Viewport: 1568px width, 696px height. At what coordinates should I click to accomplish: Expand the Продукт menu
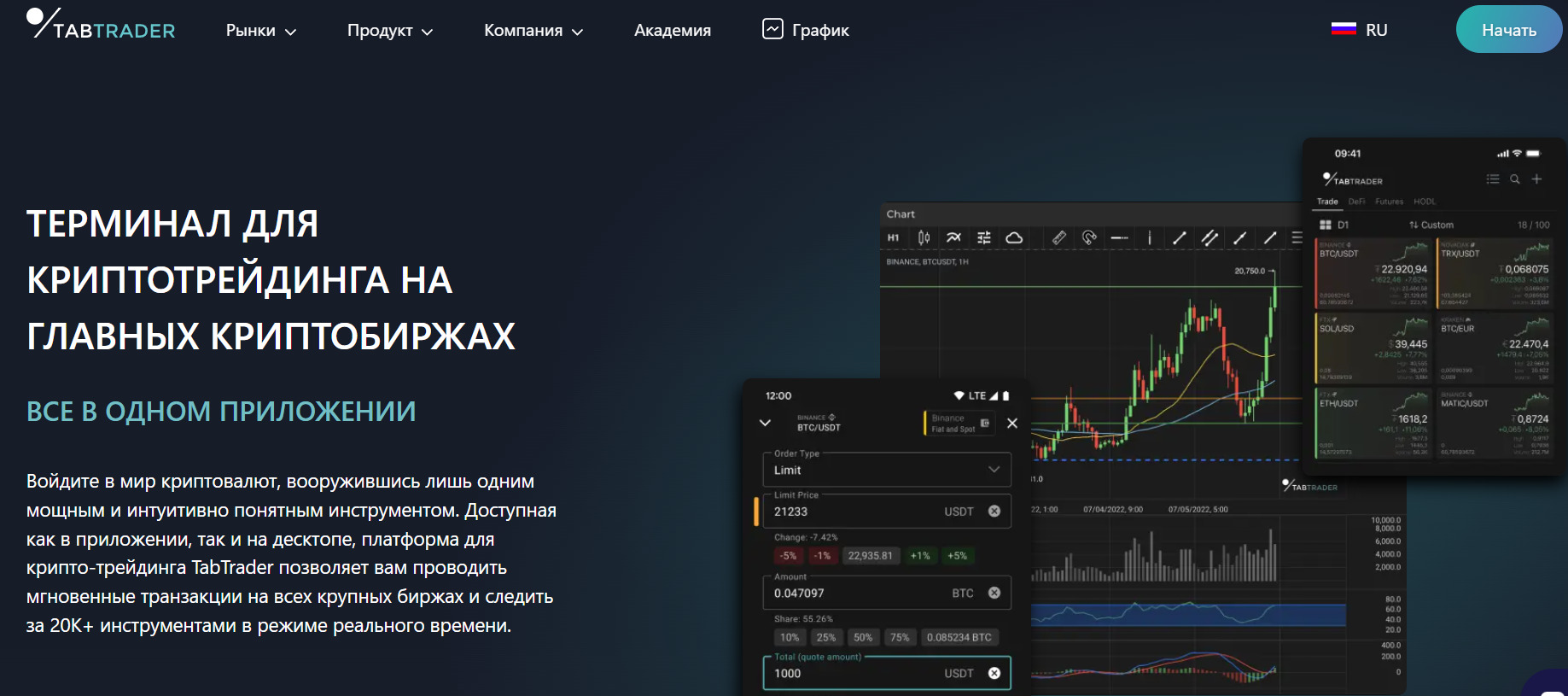[x=390, y=31]
